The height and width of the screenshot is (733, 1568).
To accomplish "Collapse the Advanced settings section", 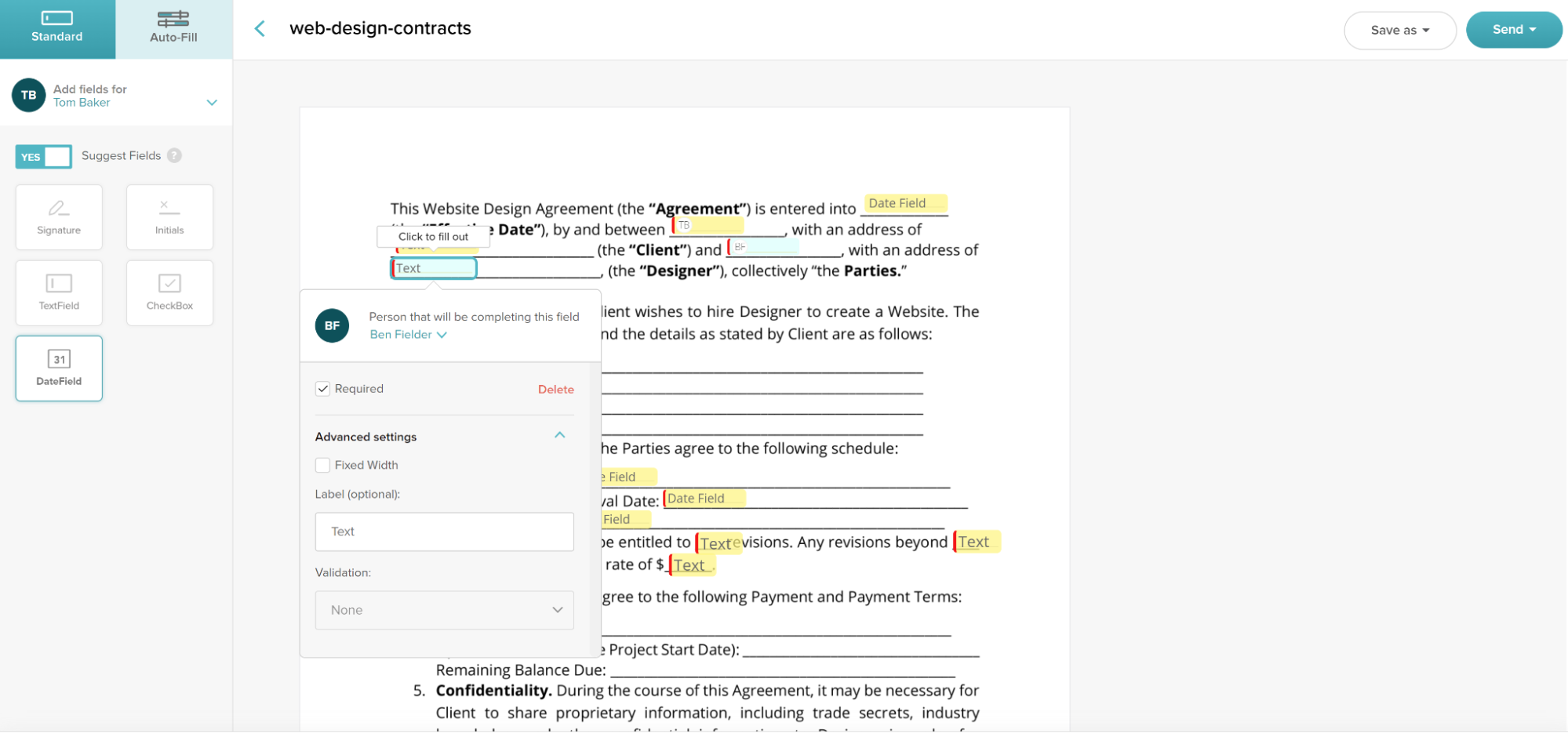I will pyautogui.click(x=559, y=435).
